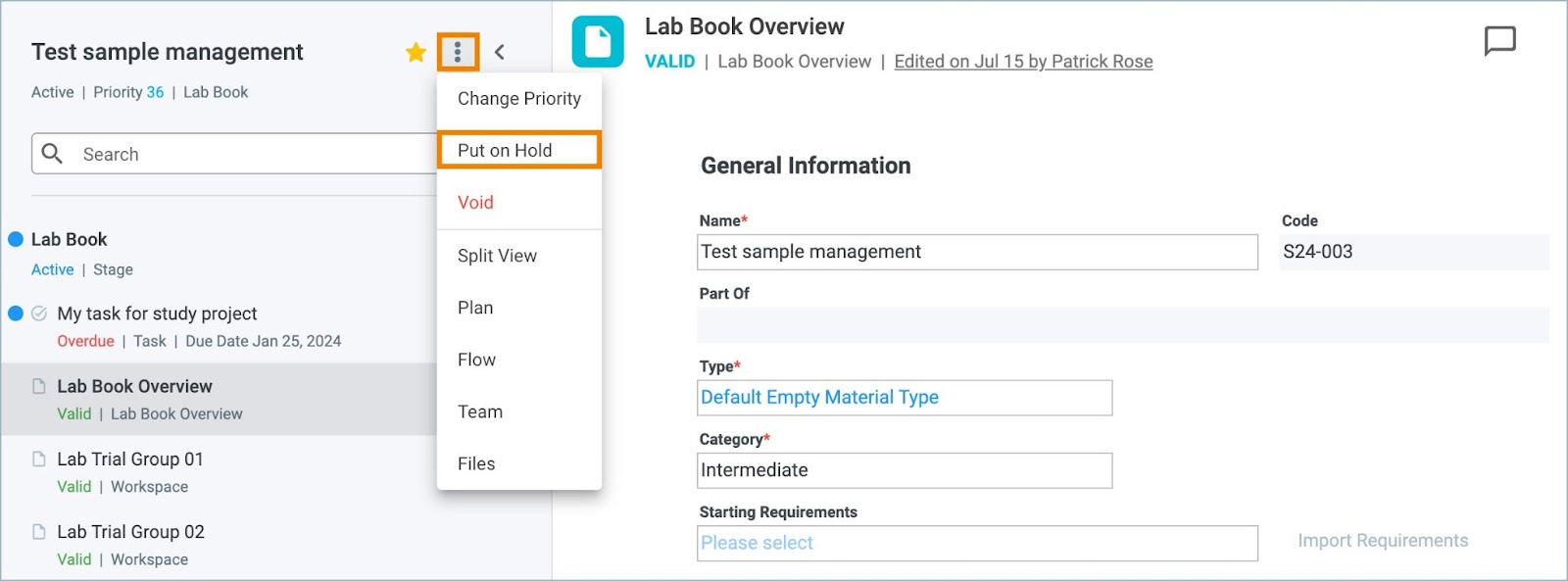Click the yellow favorite star icon
The width and height of the screenshot is (1568, 581).
(x=416, y=52)
